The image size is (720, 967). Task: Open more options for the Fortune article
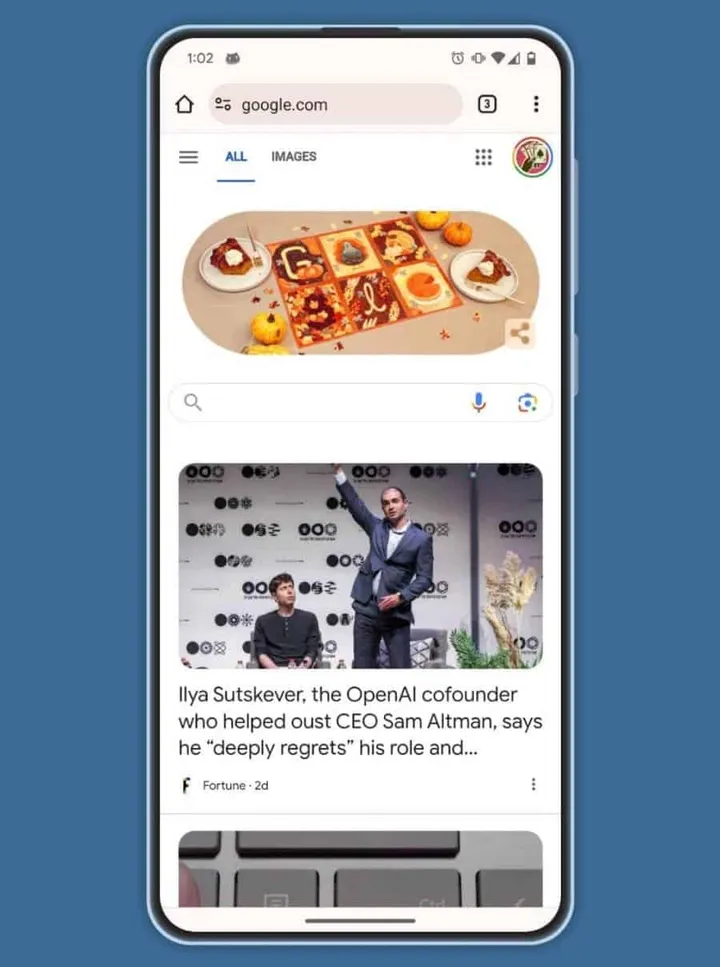point(533,784)
